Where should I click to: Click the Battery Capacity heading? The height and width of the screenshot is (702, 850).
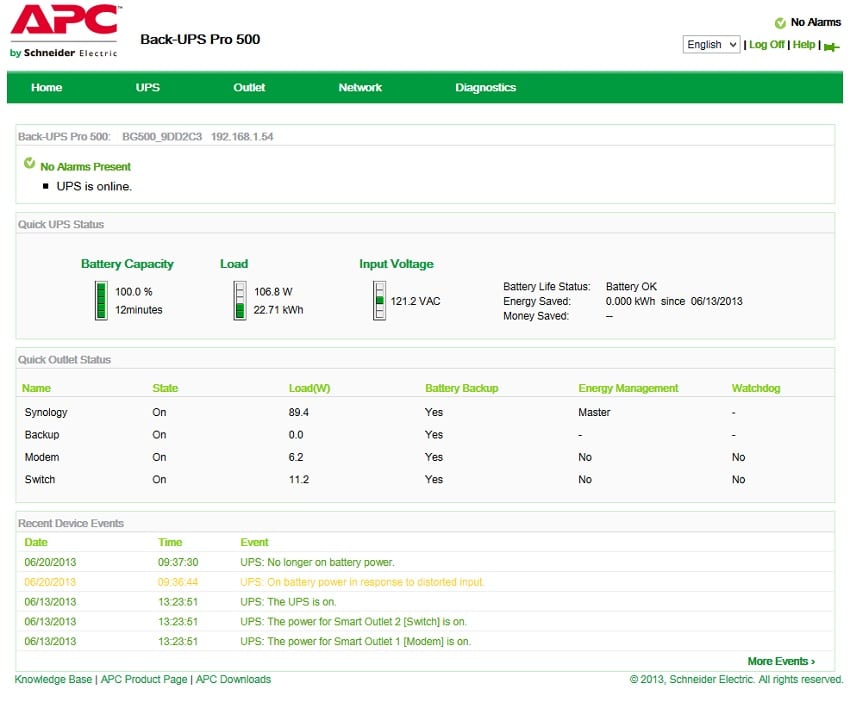click(127, 264)
